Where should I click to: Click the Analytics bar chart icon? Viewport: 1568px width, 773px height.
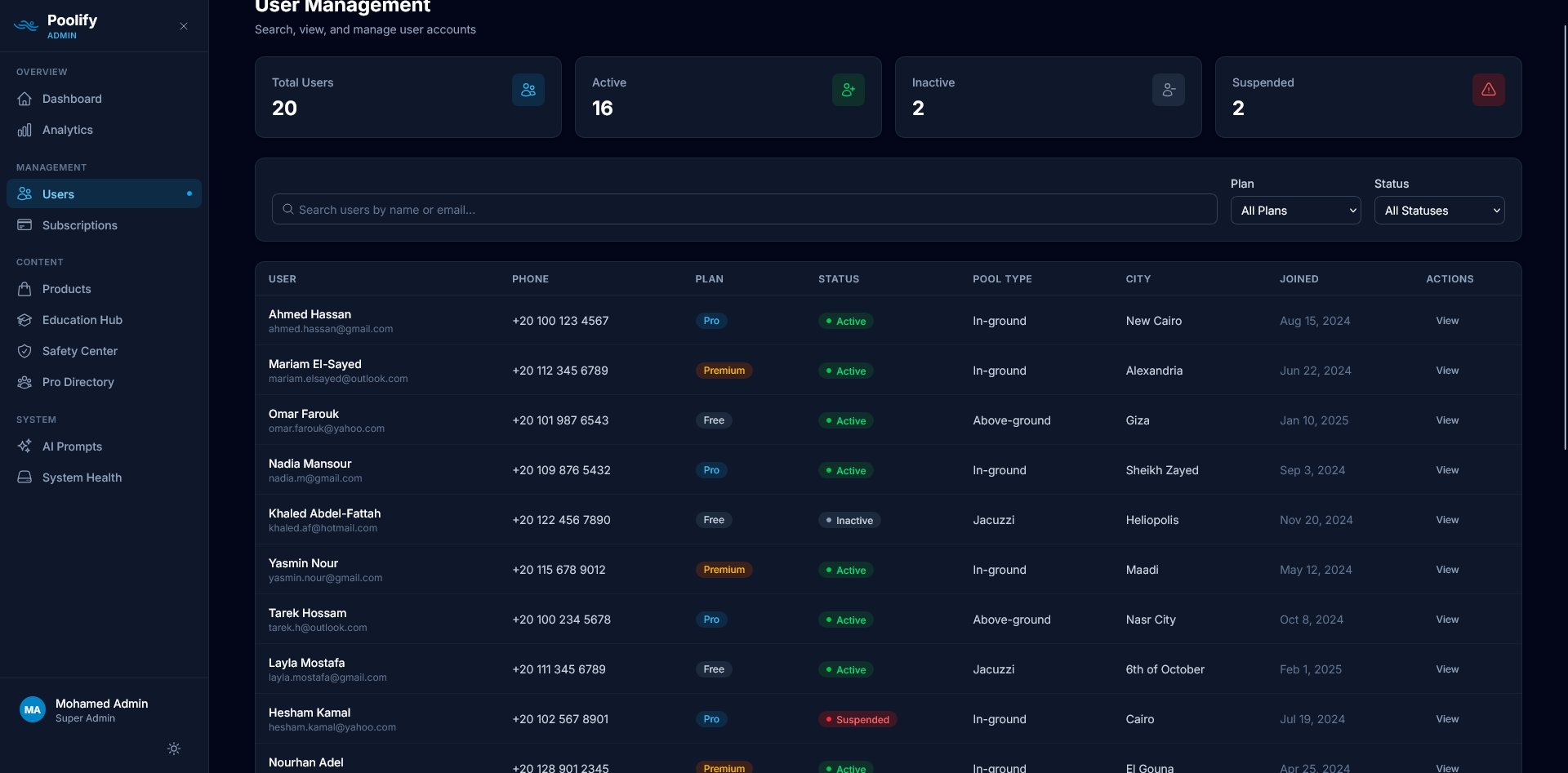coord(24,130)
